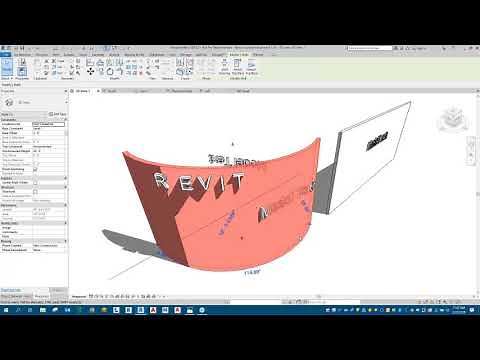This screenshot has height=360, width=480.
Task: Click the Unconnected Height value field
Action: pos(49,151)
